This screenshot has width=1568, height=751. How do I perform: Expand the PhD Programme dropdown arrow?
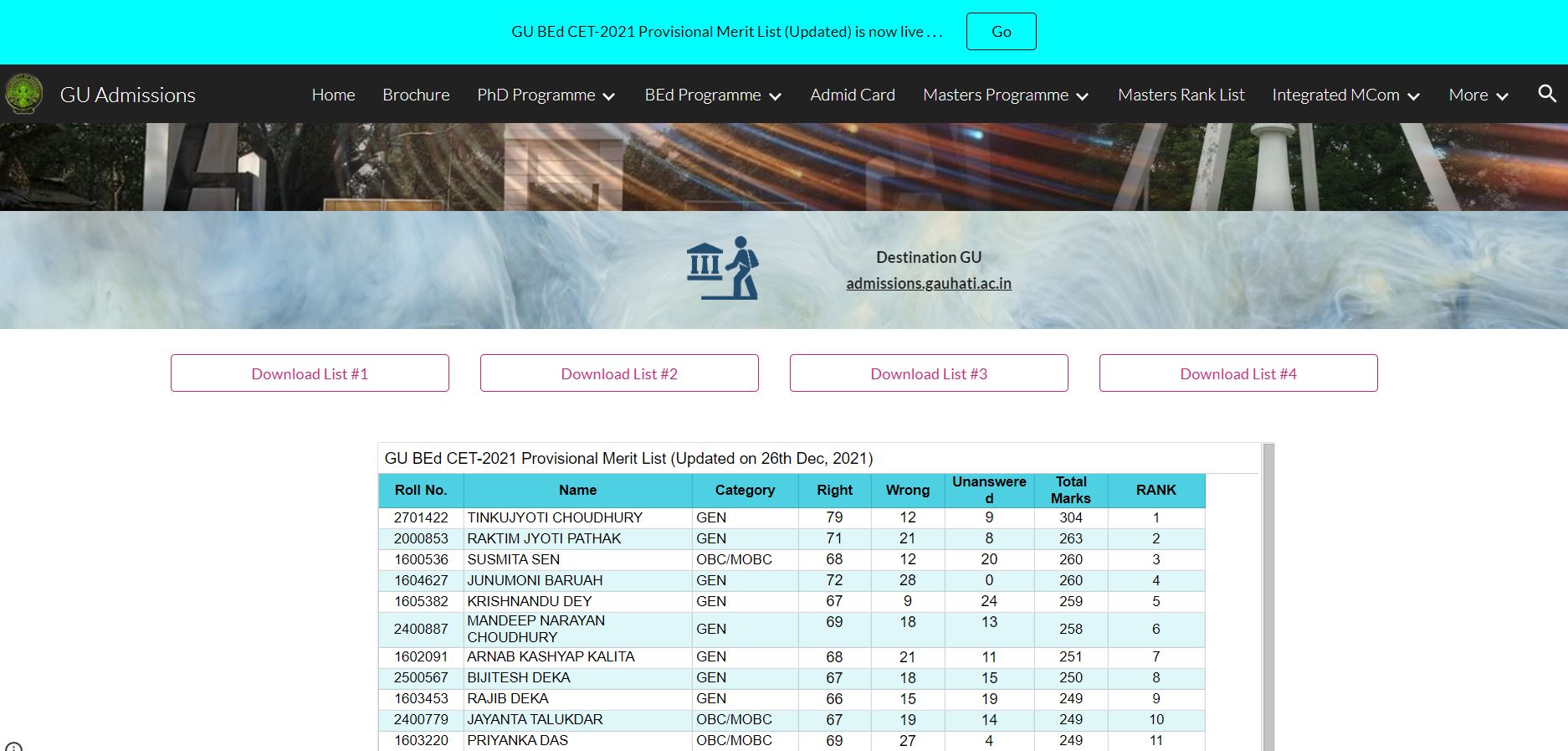609,96
